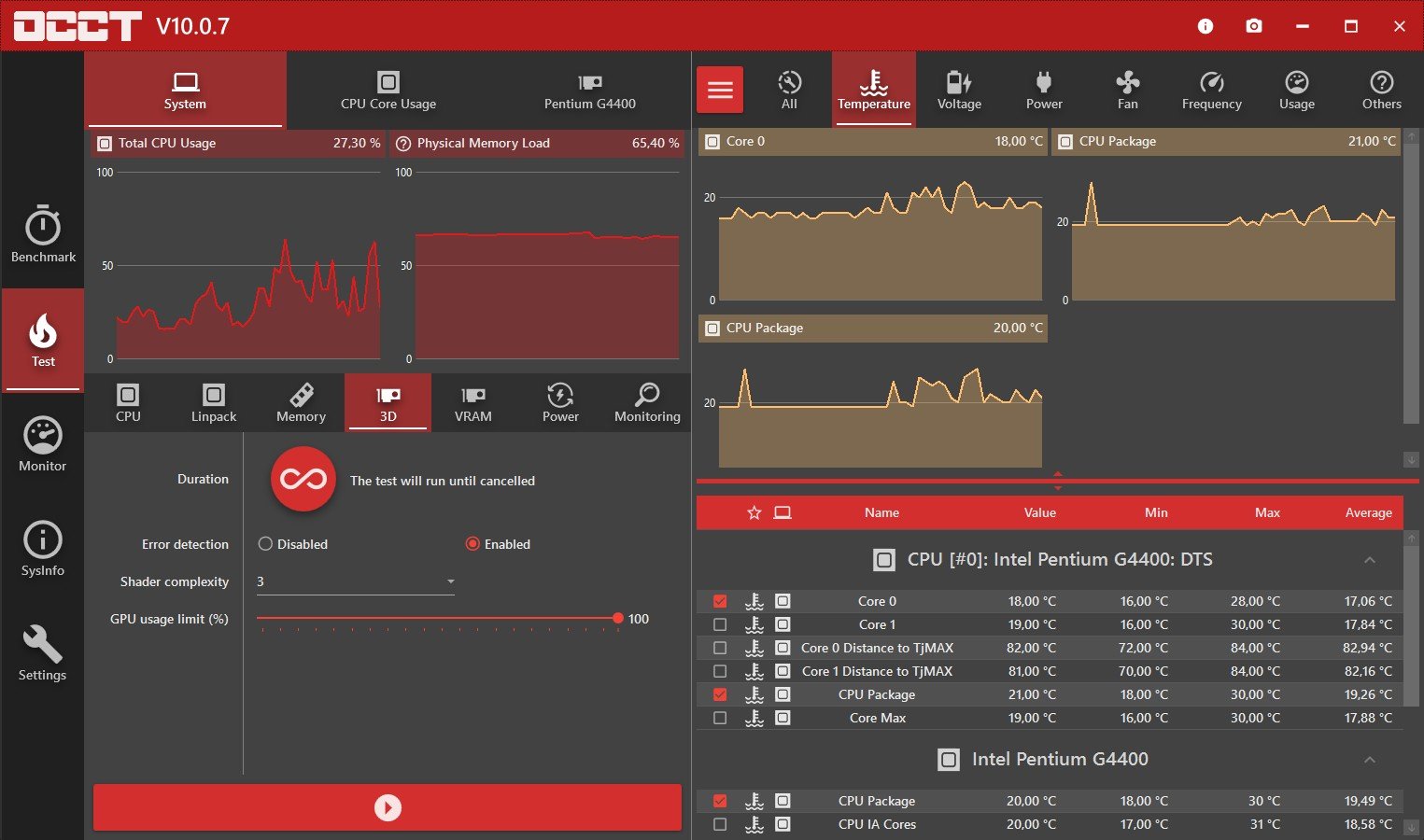Click the sensor table vertical scrollbar

tap(1411, 625)
